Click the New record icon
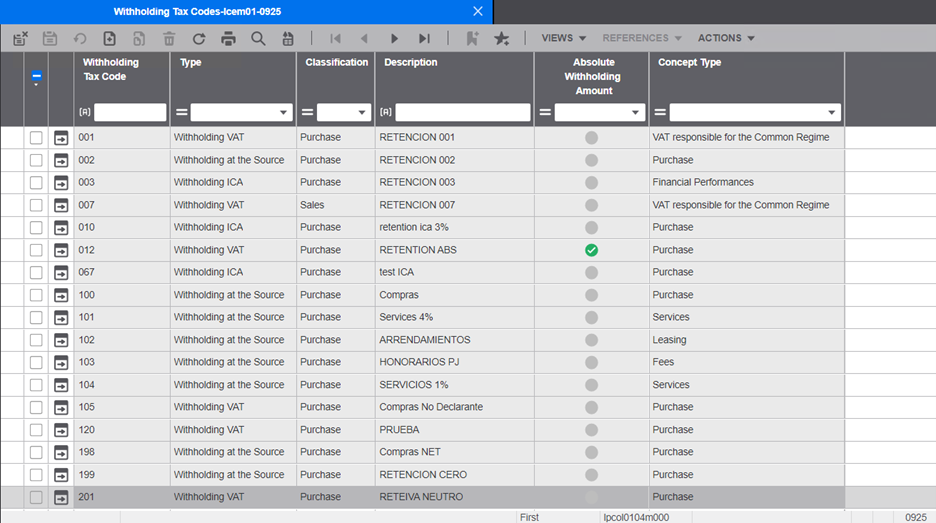This screenshot has height=523, width=936. tap(110, 38)
